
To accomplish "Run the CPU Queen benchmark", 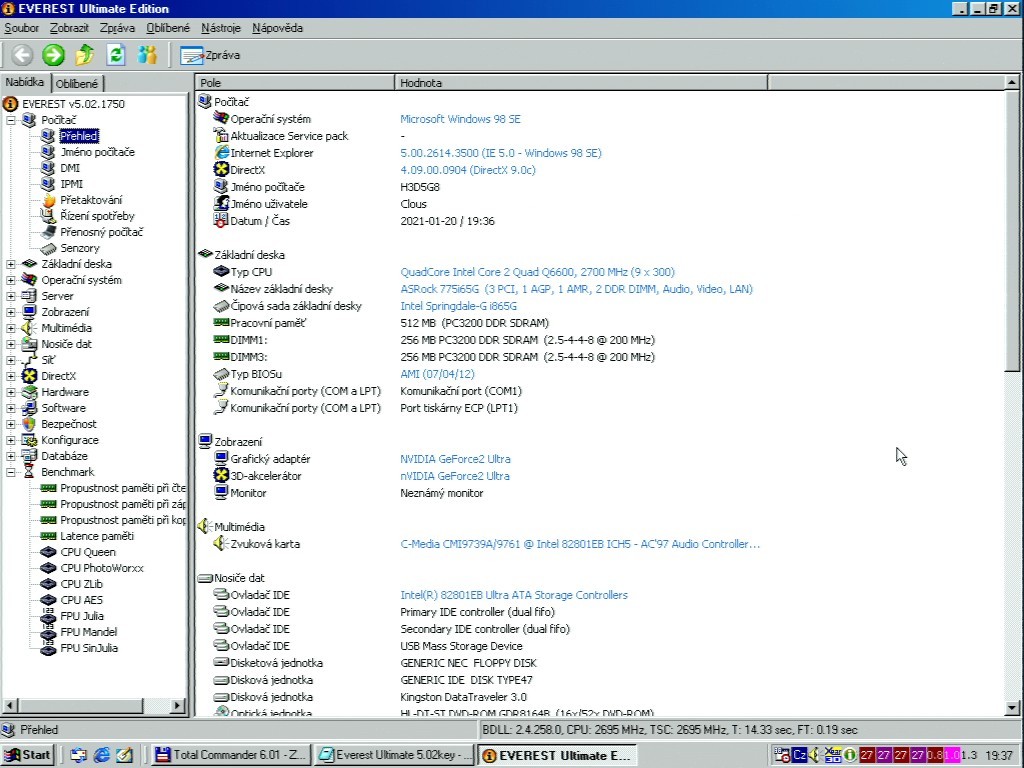I will [x=87, y=552].
